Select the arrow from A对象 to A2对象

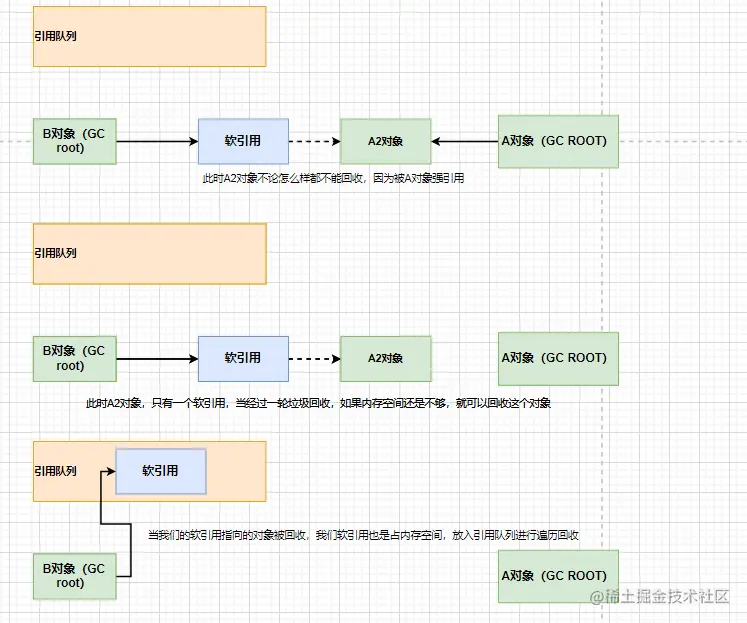tap(464, 141)
